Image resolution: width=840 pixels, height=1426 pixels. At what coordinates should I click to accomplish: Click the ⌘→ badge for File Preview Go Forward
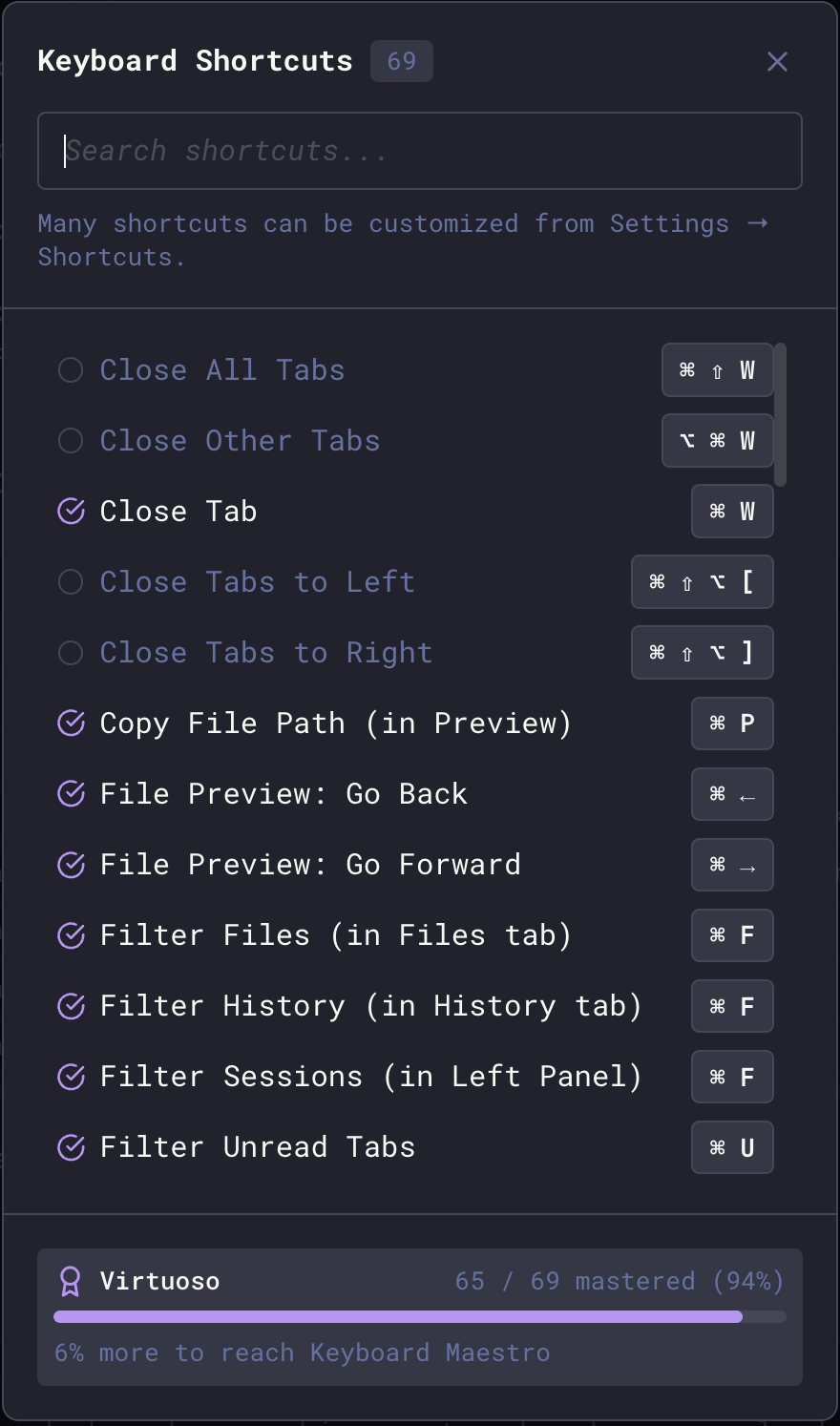pyautogui.click(x=732, y=865)
